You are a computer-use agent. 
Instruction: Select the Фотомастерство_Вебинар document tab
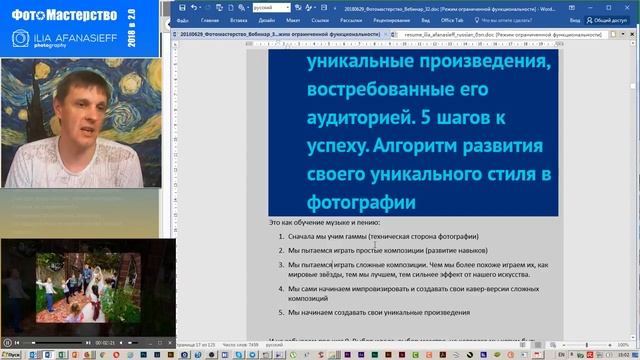click(280, 35)
